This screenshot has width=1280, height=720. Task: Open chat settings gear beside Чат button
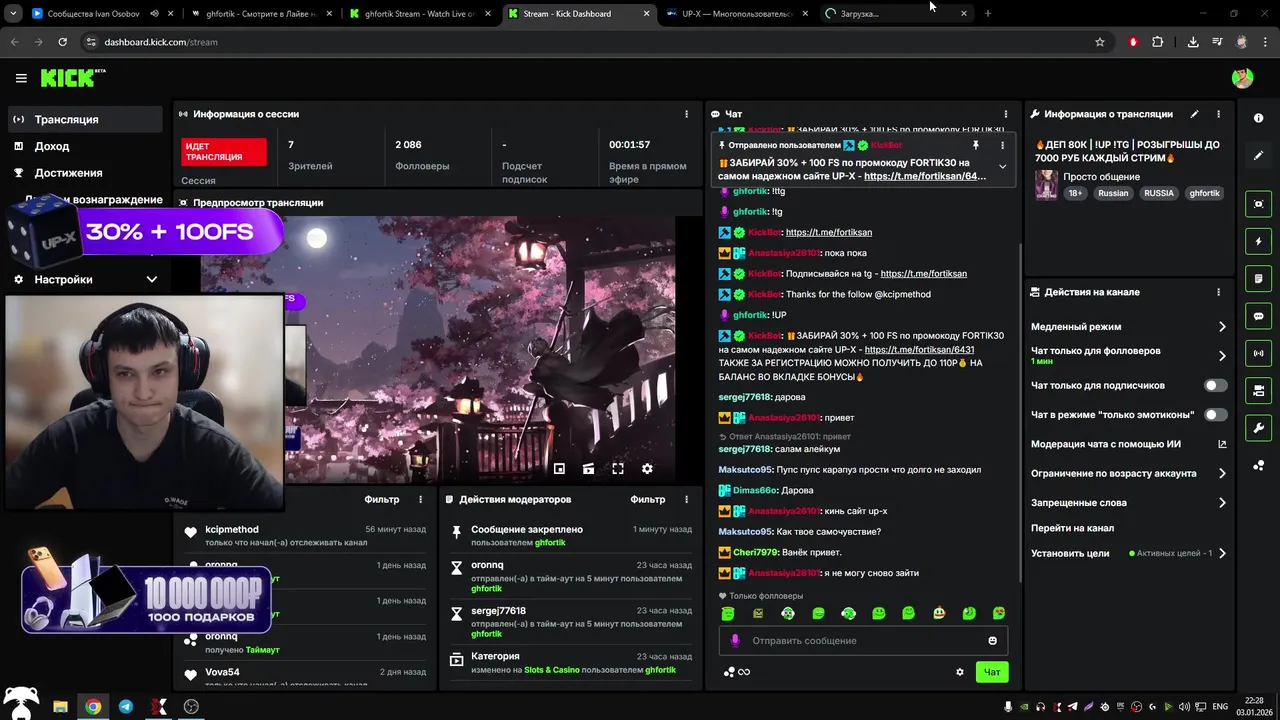pos(960,672)
